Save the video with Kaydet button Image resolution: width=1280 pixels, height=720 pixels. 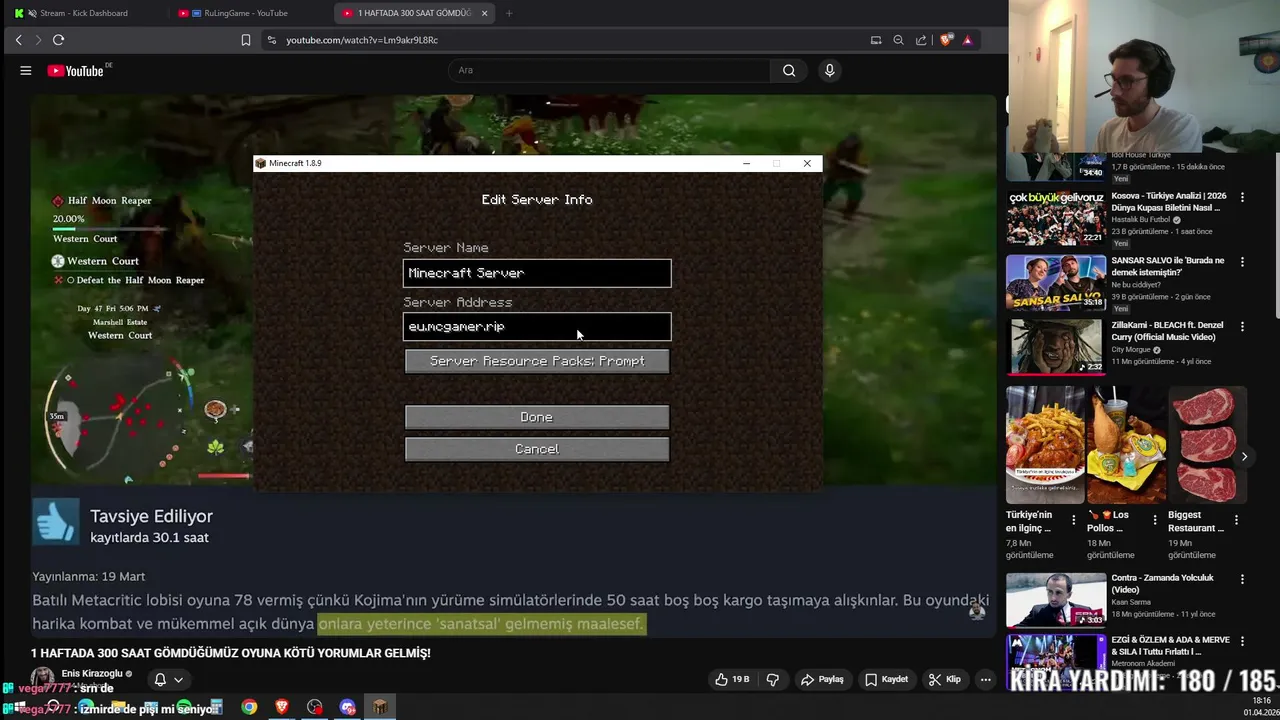886,679
